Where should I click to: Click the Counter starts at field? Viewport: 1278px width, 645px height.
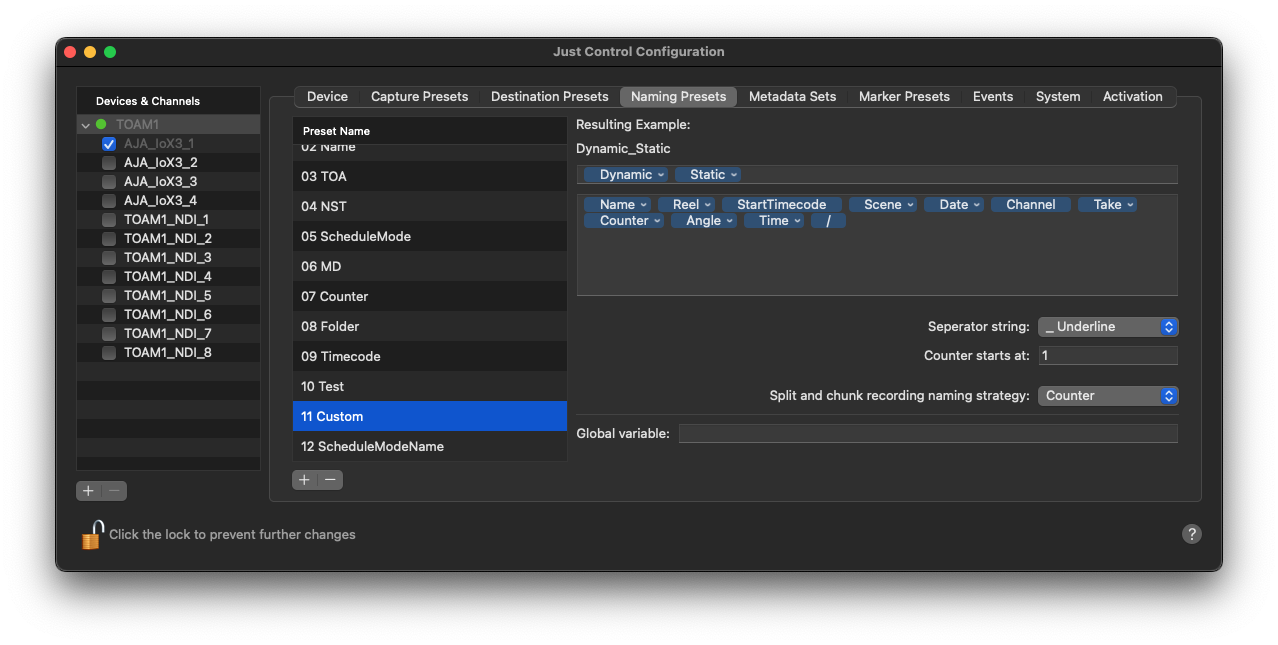1108,356
